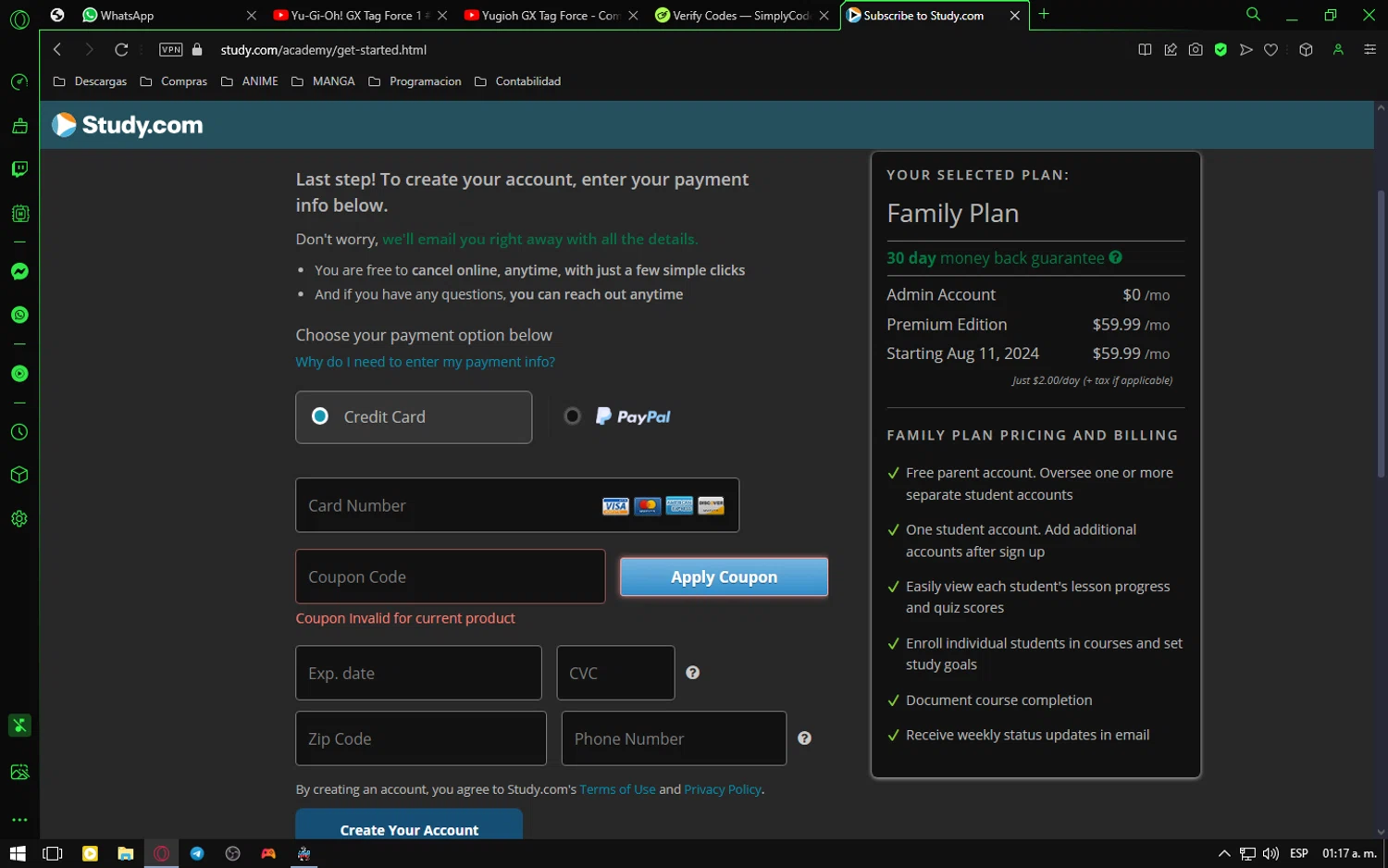
Task: Open the Opera GX main menu logo
Action: (19, 19)
